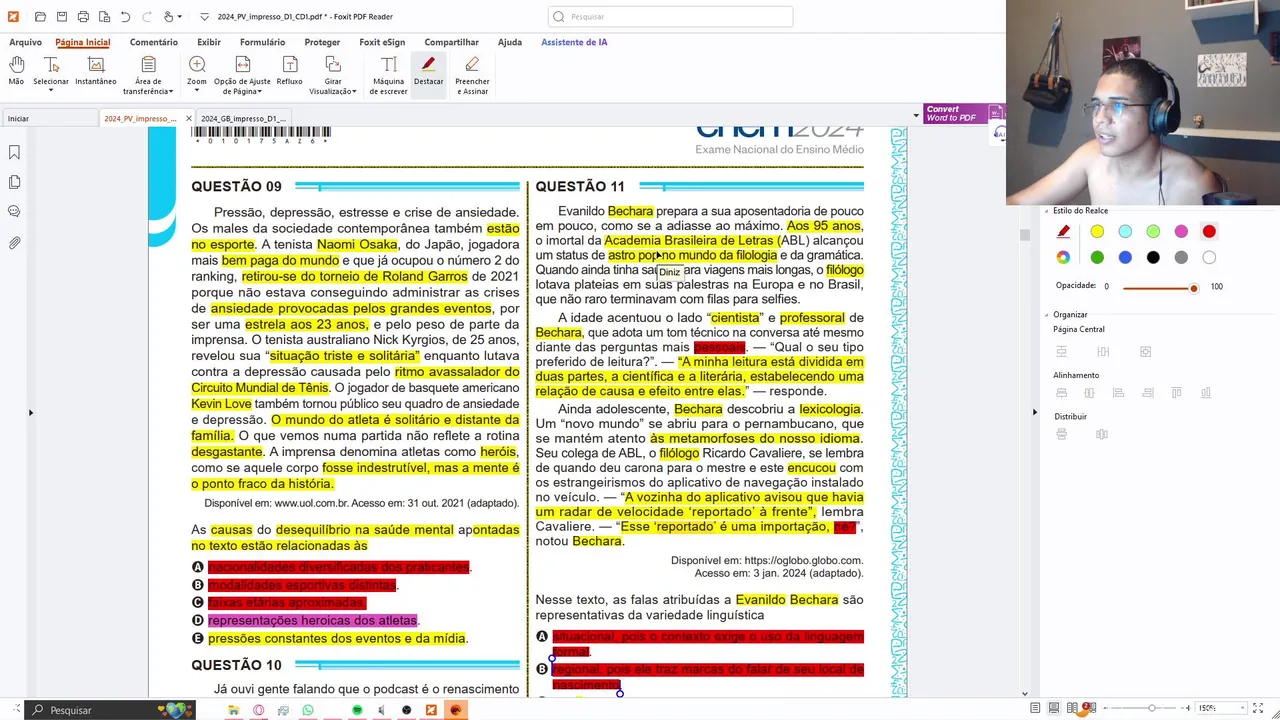Open the 150% zoom level combo box
Image resolution: width=1280 pixels, height=720 pixels.
pyautogui.click(x=1222, y=708)
